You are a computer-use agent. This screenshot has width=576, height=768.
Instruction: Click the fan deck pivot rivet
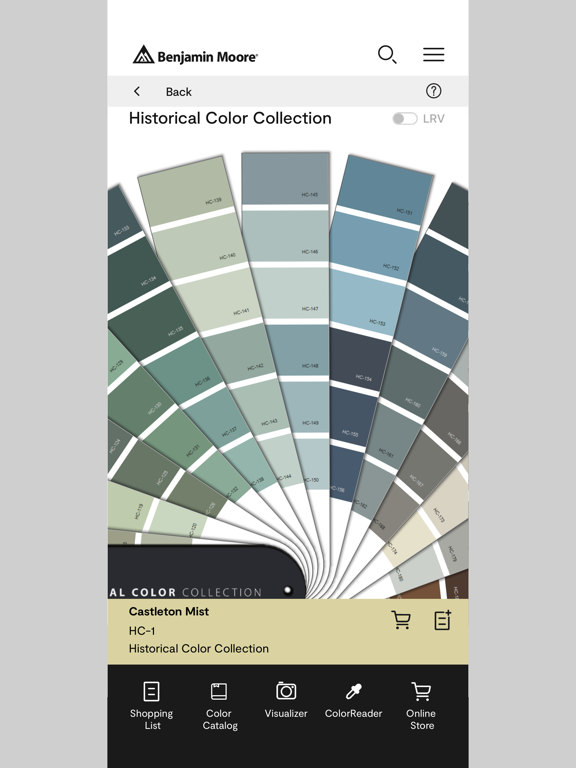288,589
